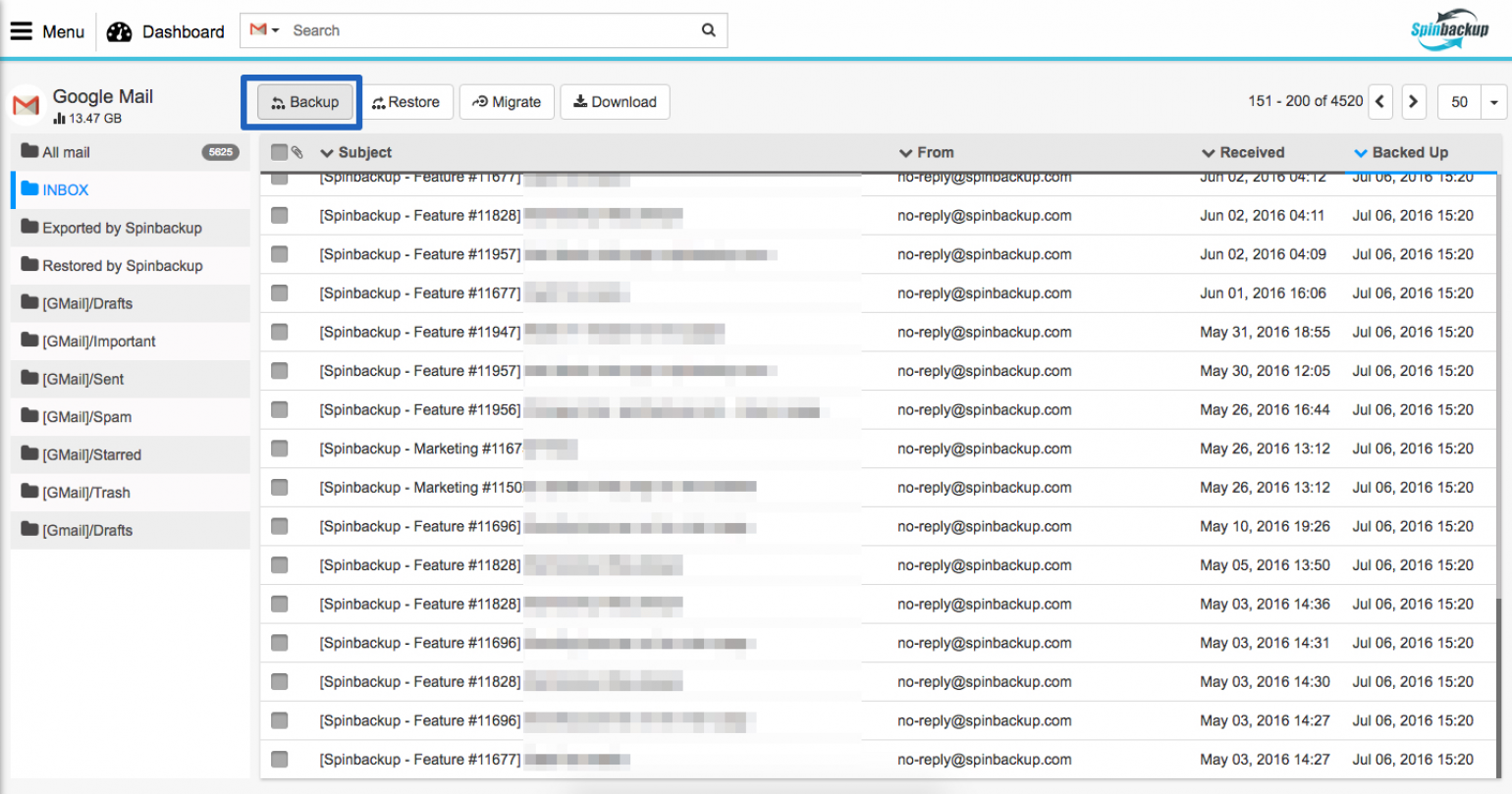Image resolution: width=1512 pixels, height=794 pixels.
Task: Click the Download button
Action: tap(615, 101)
